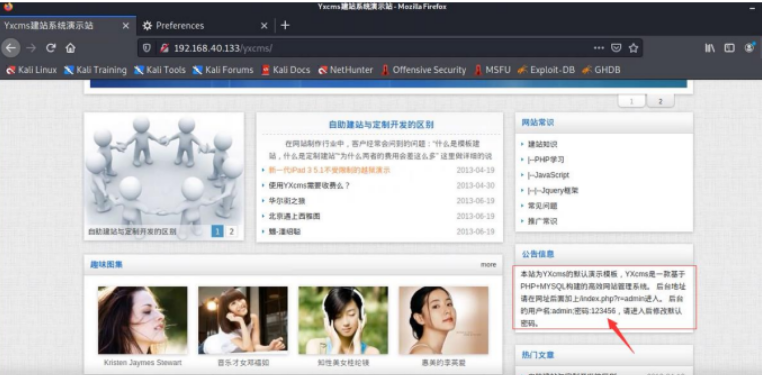
Task: Open the Kali Docs bookmark
Action: [286, 70]
